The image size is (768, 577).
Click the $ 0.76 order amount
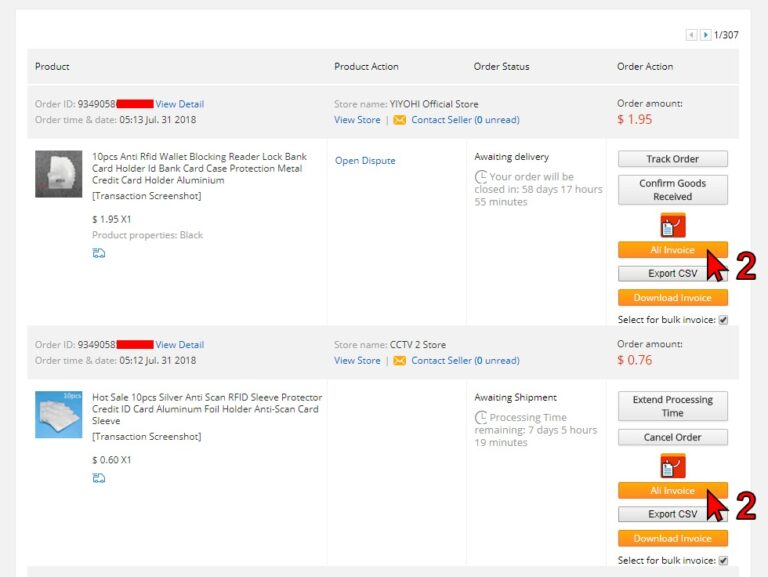pos(635,360)
